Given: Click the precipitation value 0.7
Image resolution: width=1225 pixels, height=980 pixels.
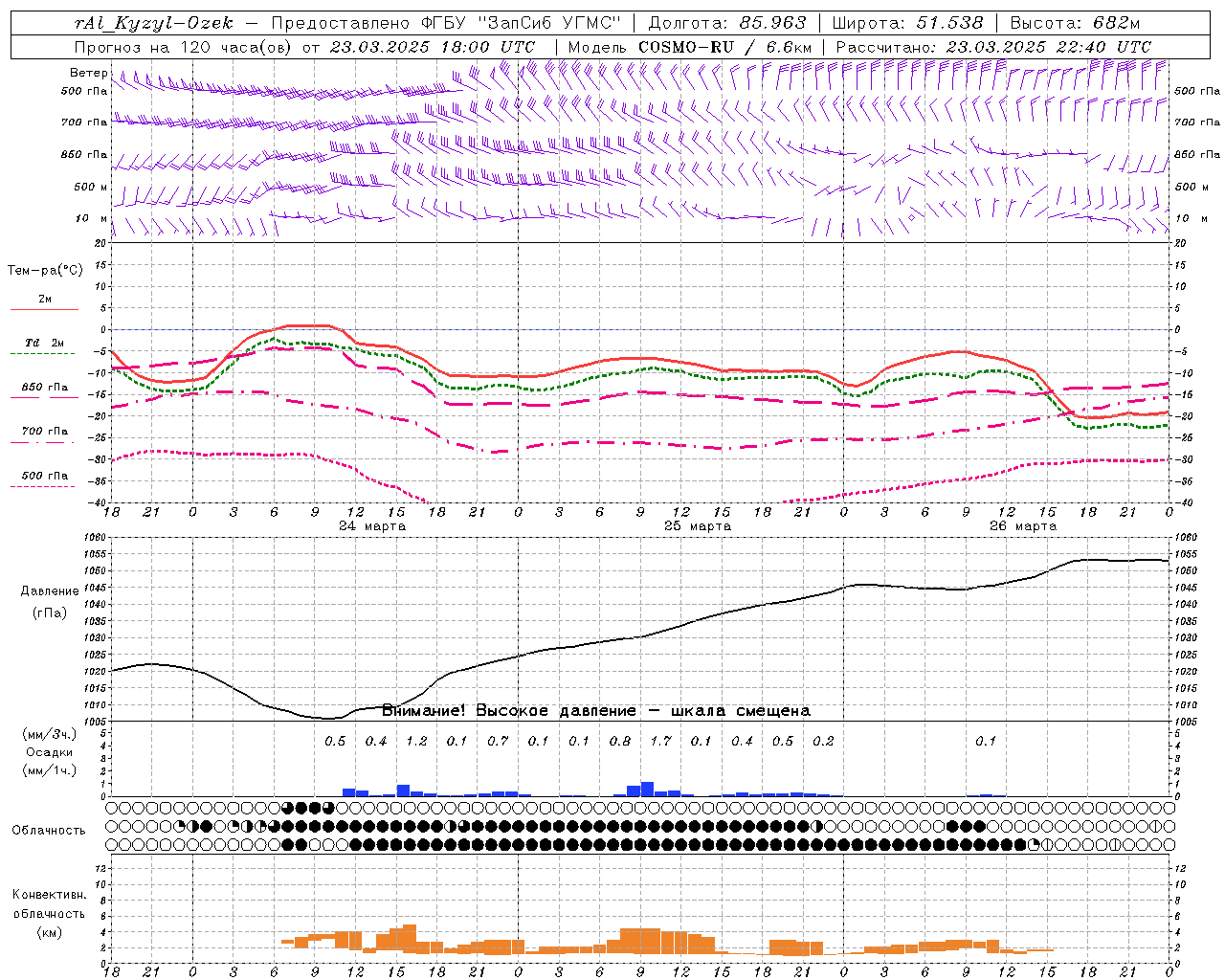Looking at the screenshot, I should point(498,741).
